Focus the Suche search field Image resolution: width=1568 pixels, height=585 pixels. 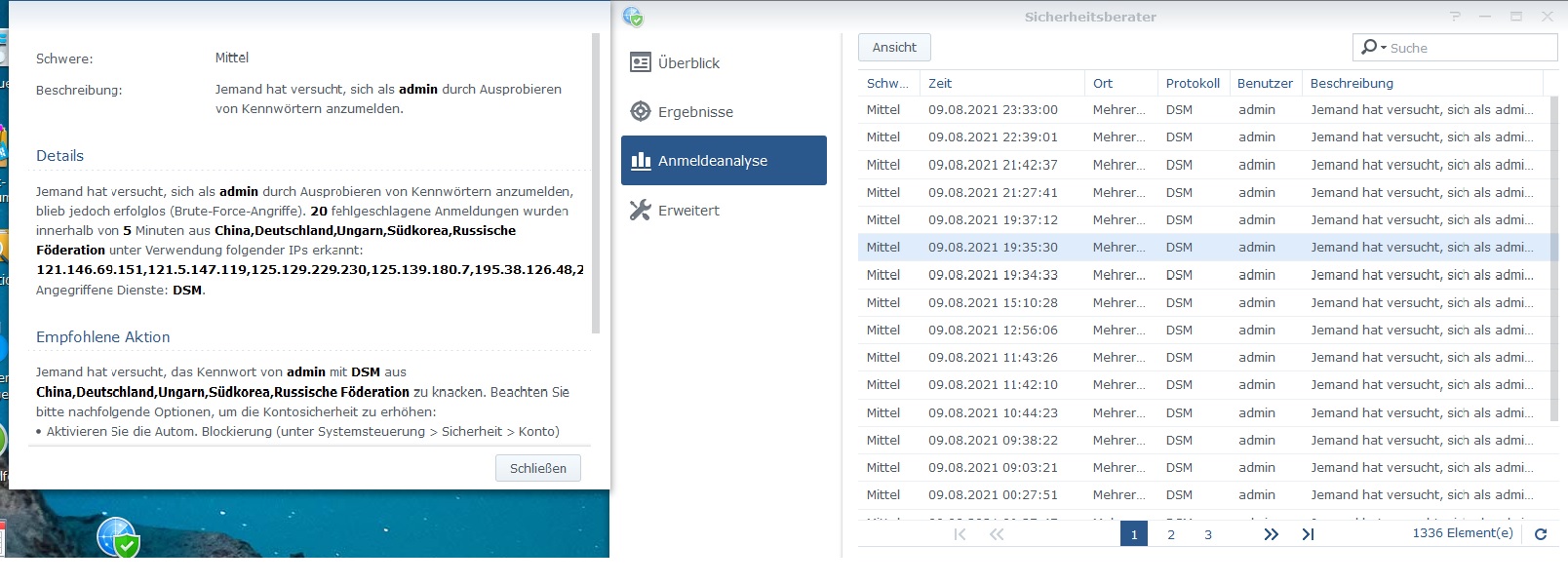click(1468, 48)
